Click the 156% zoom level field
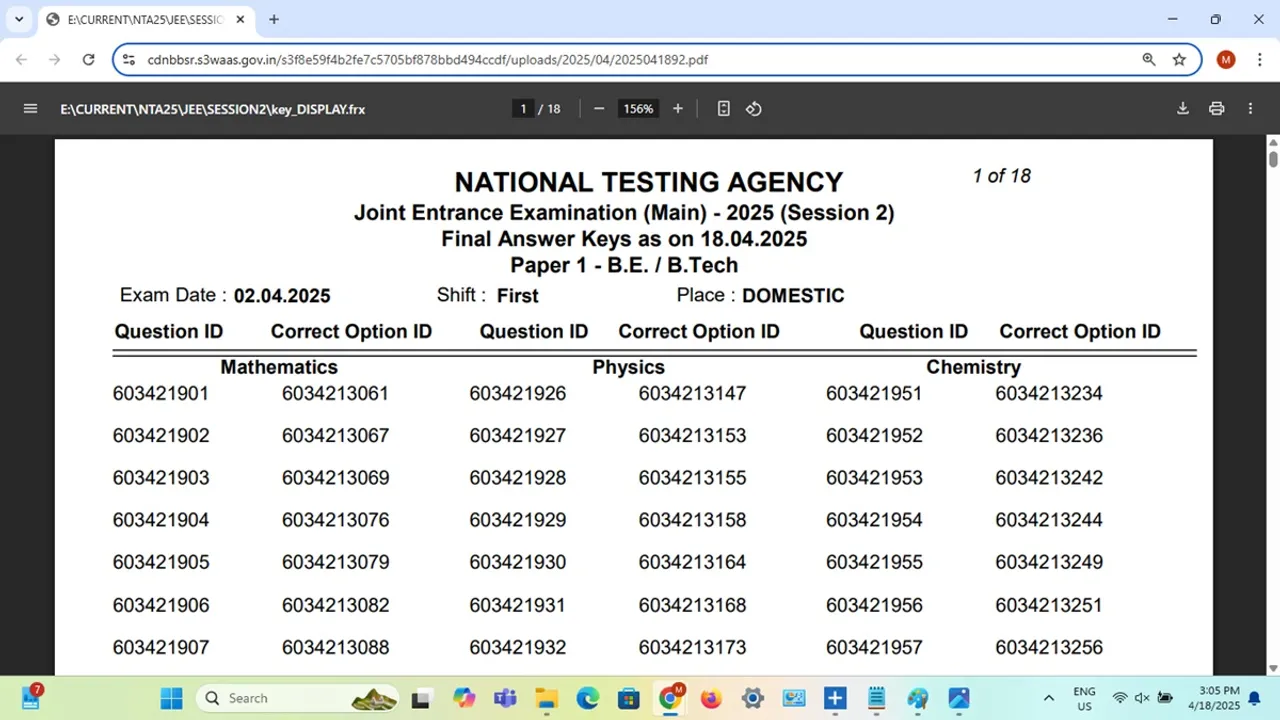The width and height of the screenshot is (1280, 720). [638, 109]
